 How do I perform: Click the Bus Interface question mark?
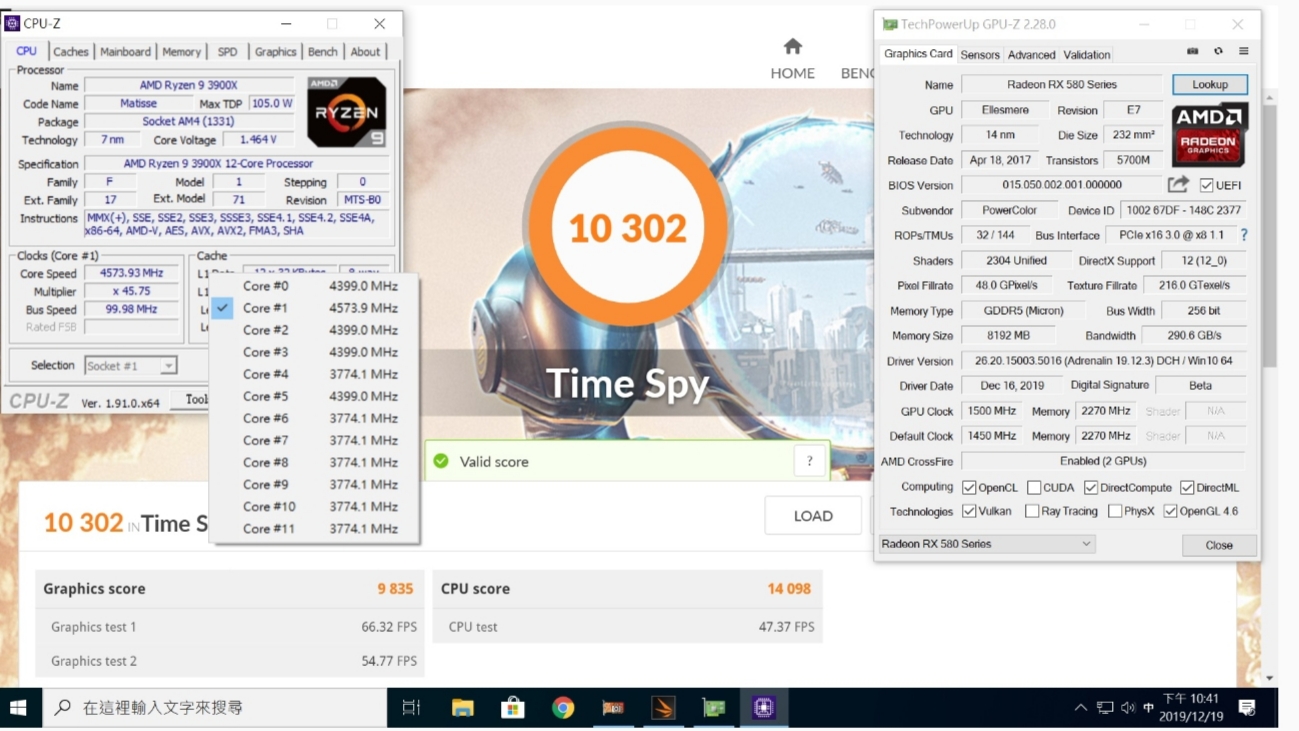coord(1244,235)
